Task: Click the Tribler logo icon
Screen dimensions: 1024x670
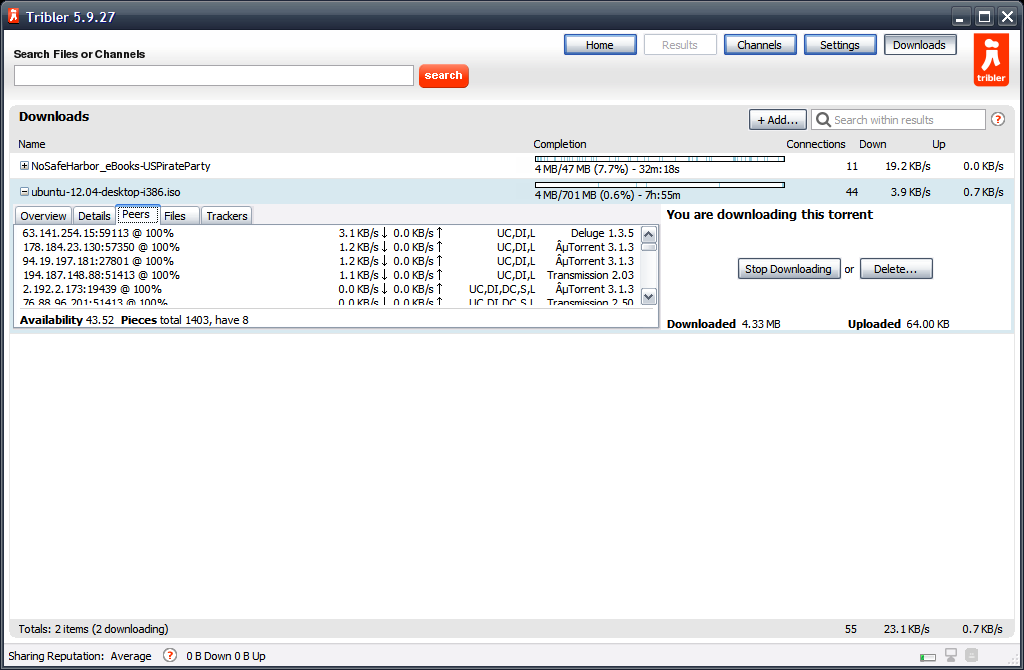Action: coord(991,60)
